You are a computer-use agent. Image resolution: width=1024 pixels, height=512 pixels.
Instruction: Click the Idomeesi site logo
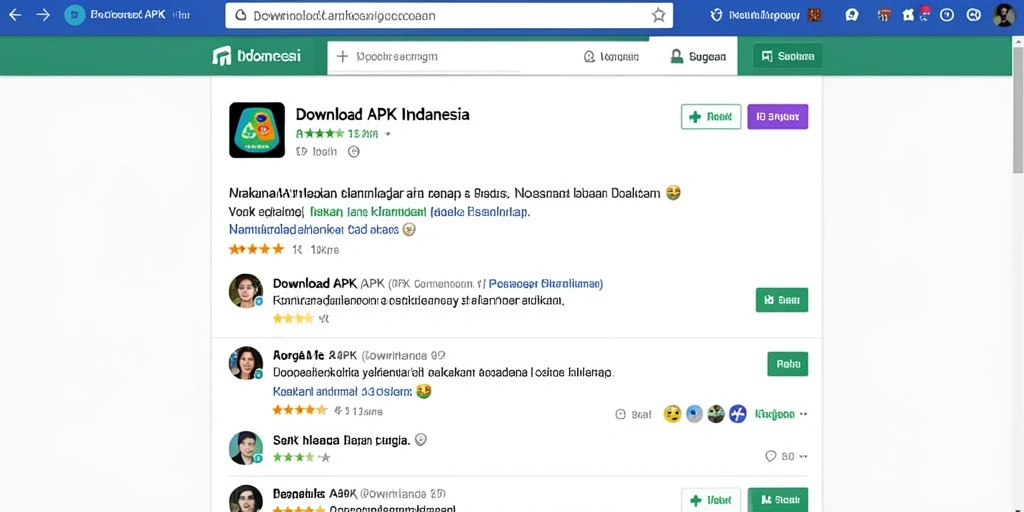[x=257, y=56]
